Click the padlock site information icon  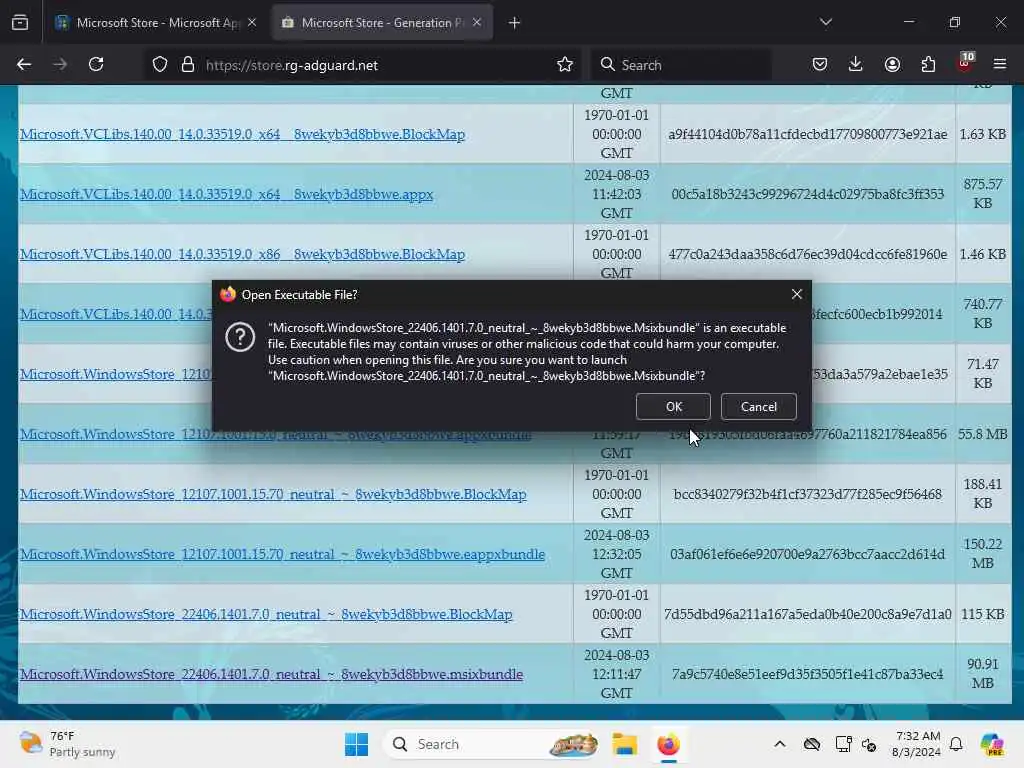tap(188, 65)
